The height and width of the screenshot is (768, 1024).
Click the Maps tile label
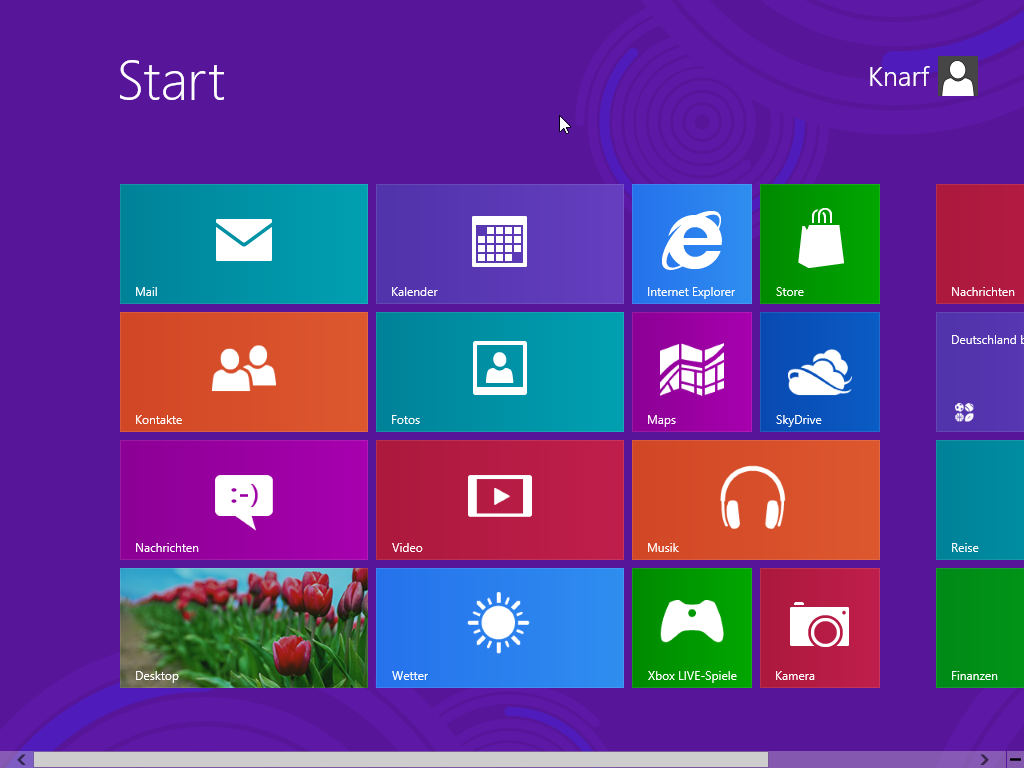point(662,420)
